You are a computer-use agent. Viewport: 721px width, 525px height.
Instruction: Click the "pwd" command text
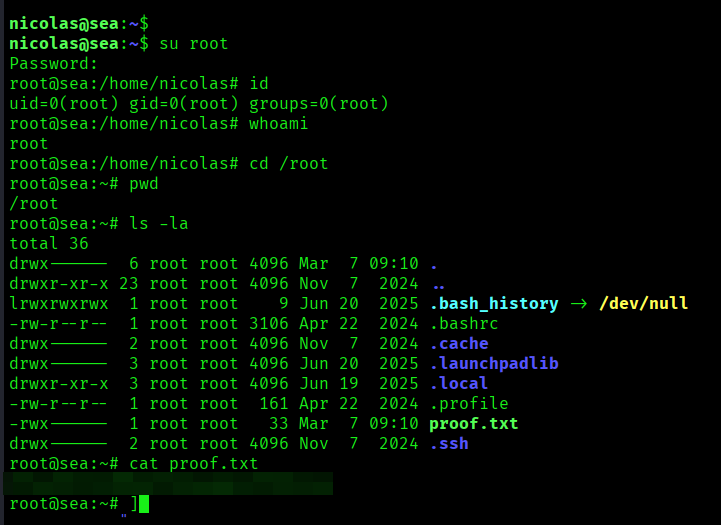pyautogui.click(x=143, y=183)
